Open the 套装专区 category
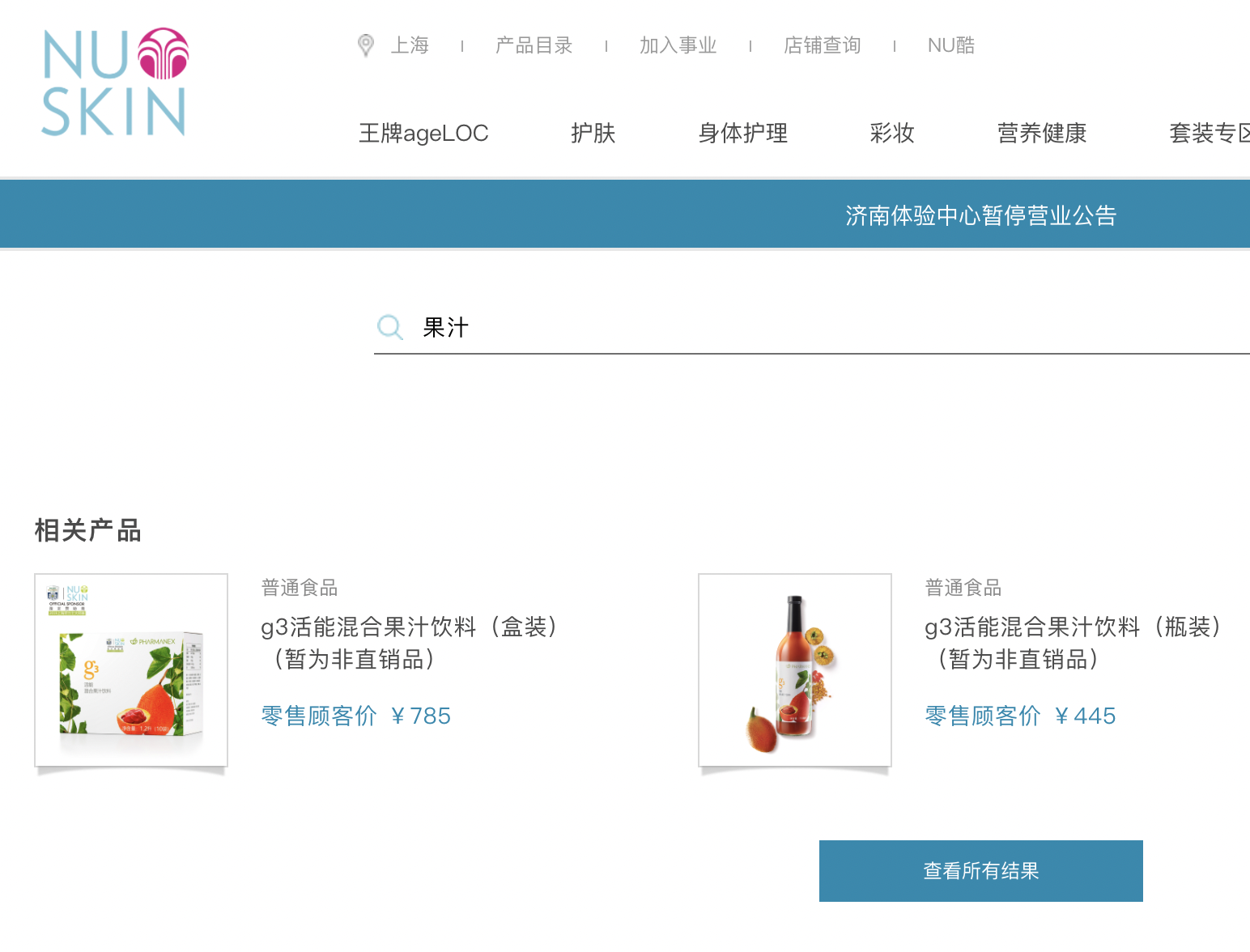The height and width of the screenshot is (952, 1250). (x=1208, y=133)
